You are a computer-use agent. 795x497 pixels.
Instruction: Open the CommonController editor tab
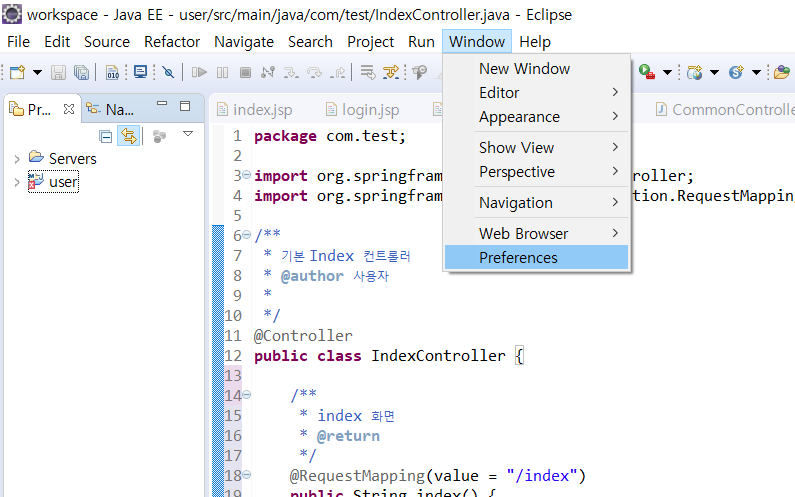(x=725, y=110)
